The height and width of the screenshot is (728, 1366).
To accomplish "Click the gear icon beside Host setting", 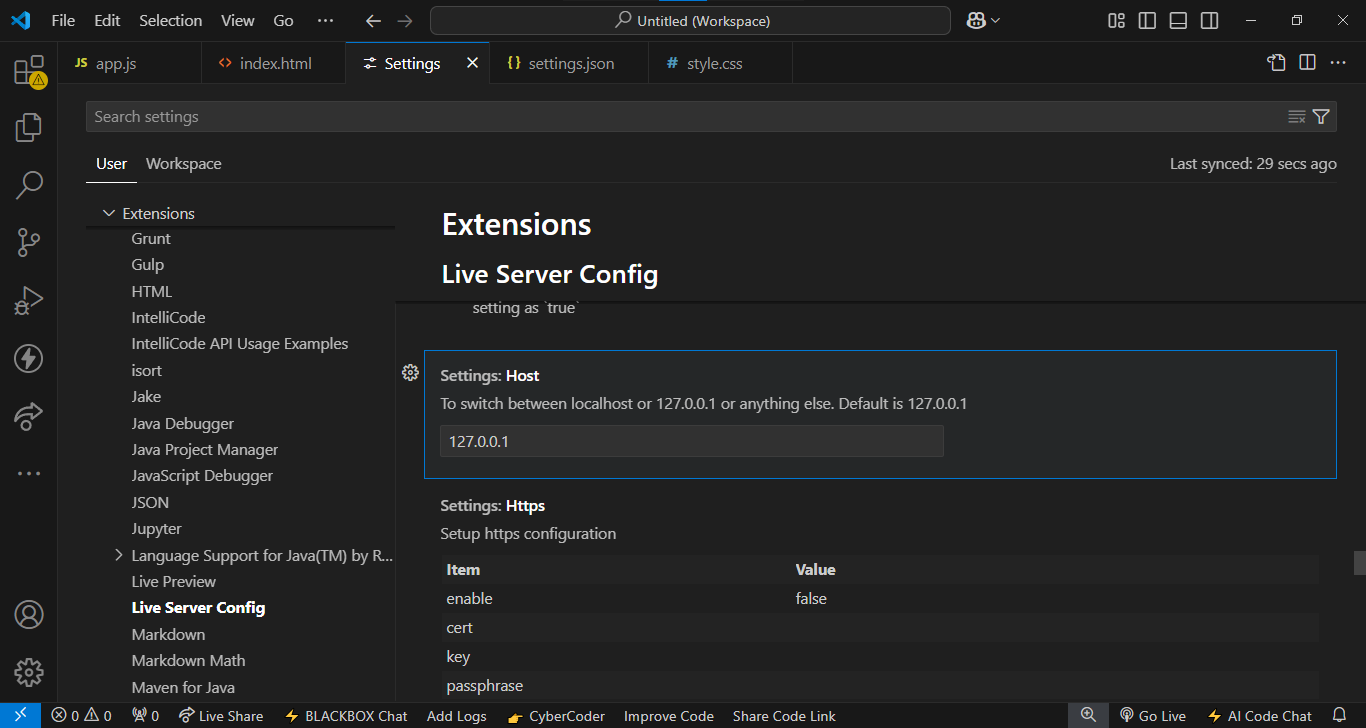I will [x=410, y=373].
